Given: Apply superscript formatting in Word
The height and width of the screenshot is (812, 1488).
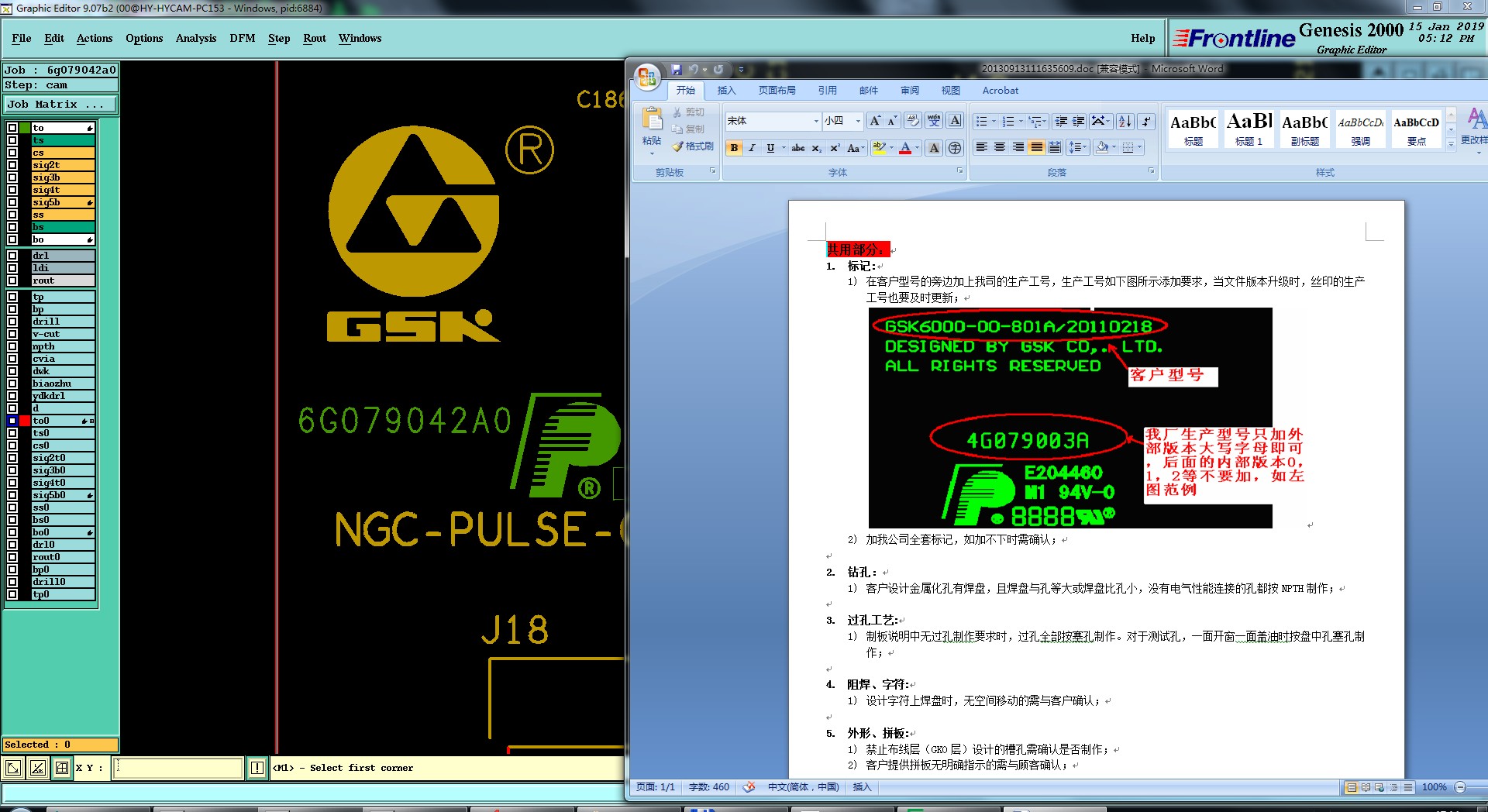Looking at the screenshot, I should point(835,148).
